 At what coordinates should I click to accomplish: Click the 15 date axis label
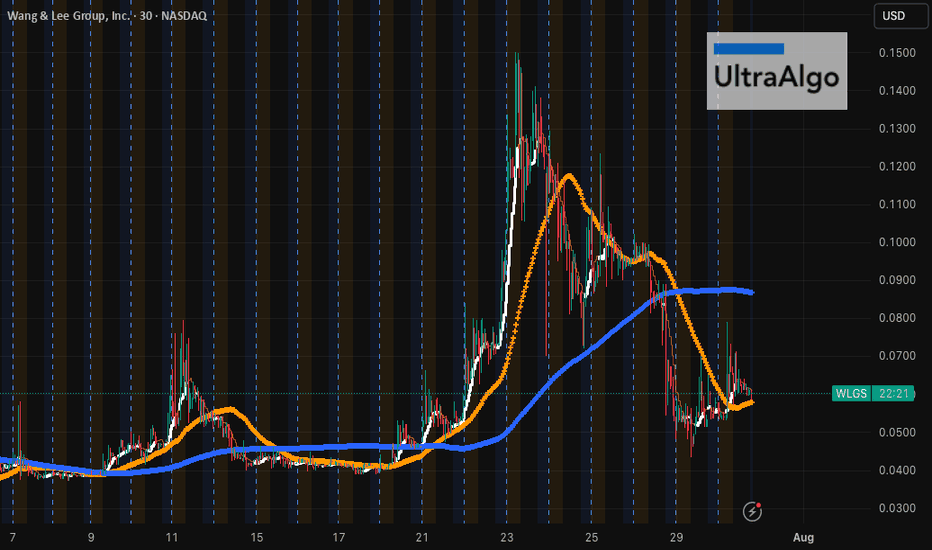click(x=256, y=538)
